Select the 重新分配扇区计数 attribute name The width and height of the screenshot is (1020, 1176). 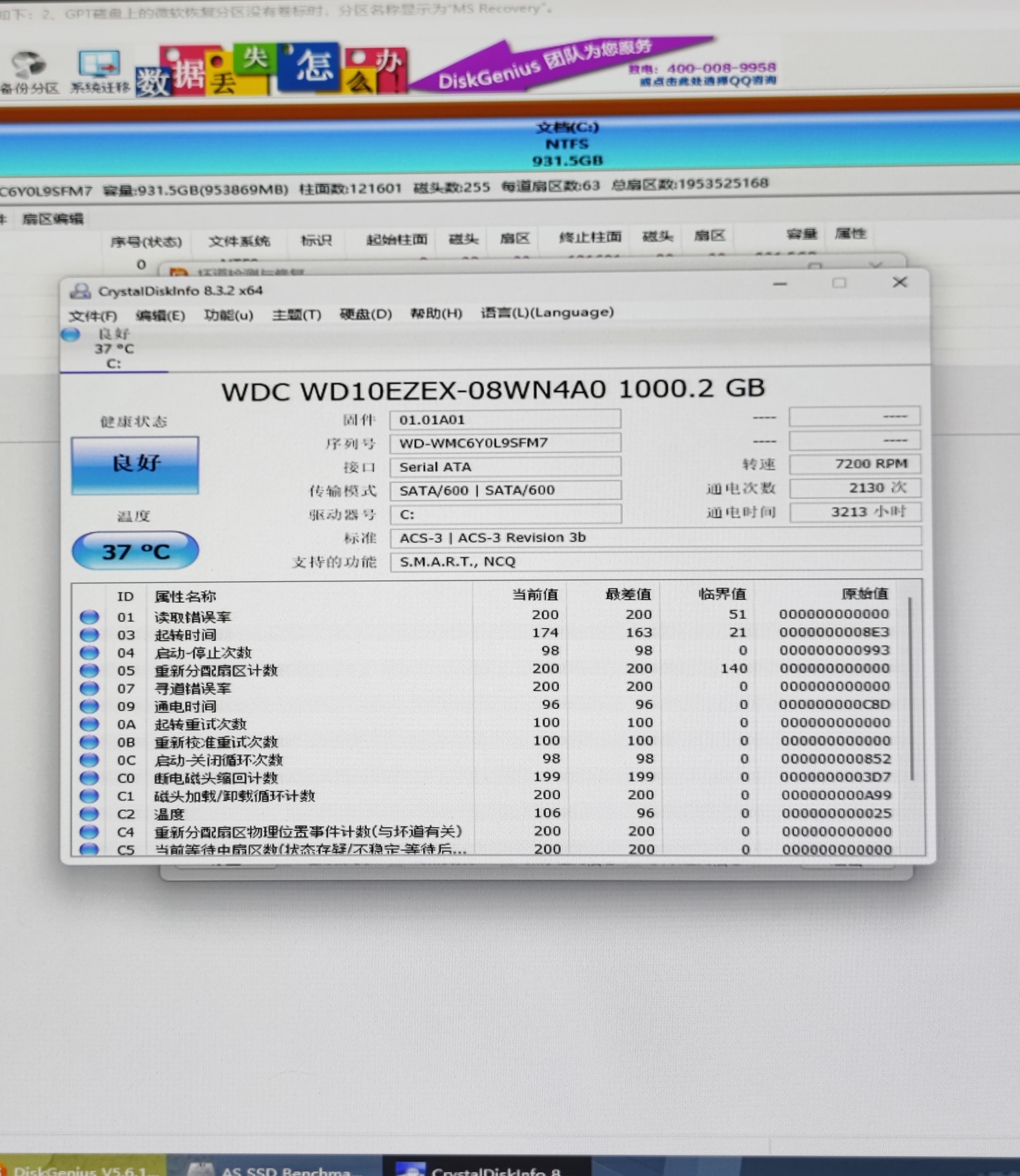pos(216,670)
